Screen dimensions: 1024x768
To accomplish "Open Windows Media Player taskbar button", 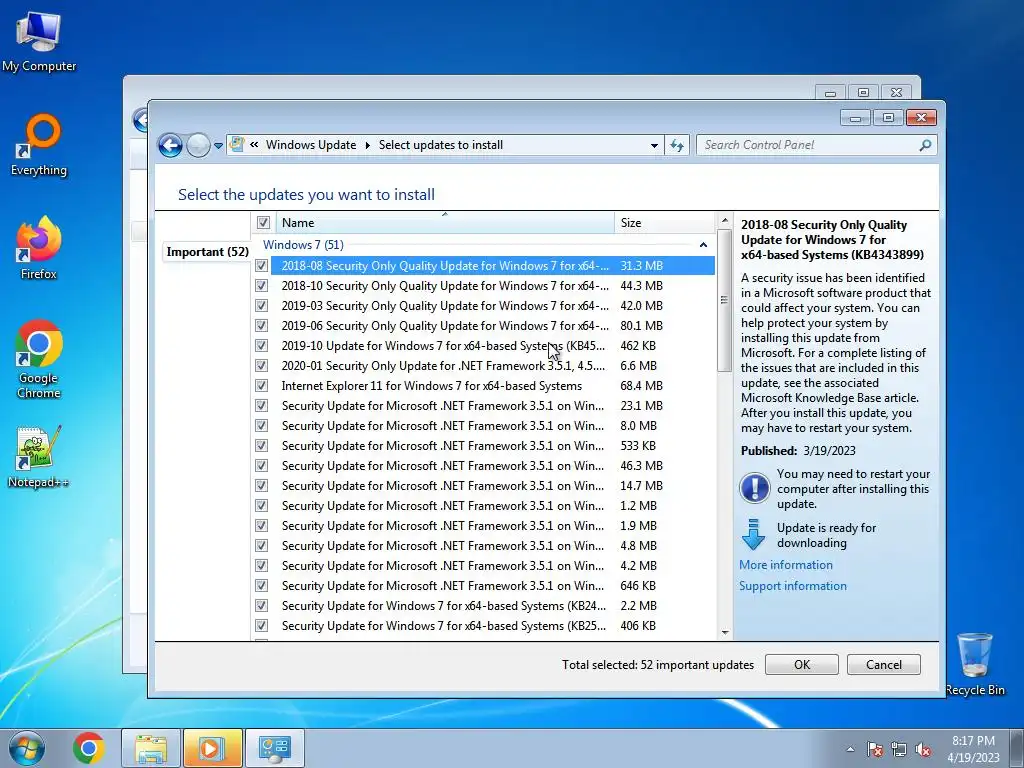I will tap(212, 748).
